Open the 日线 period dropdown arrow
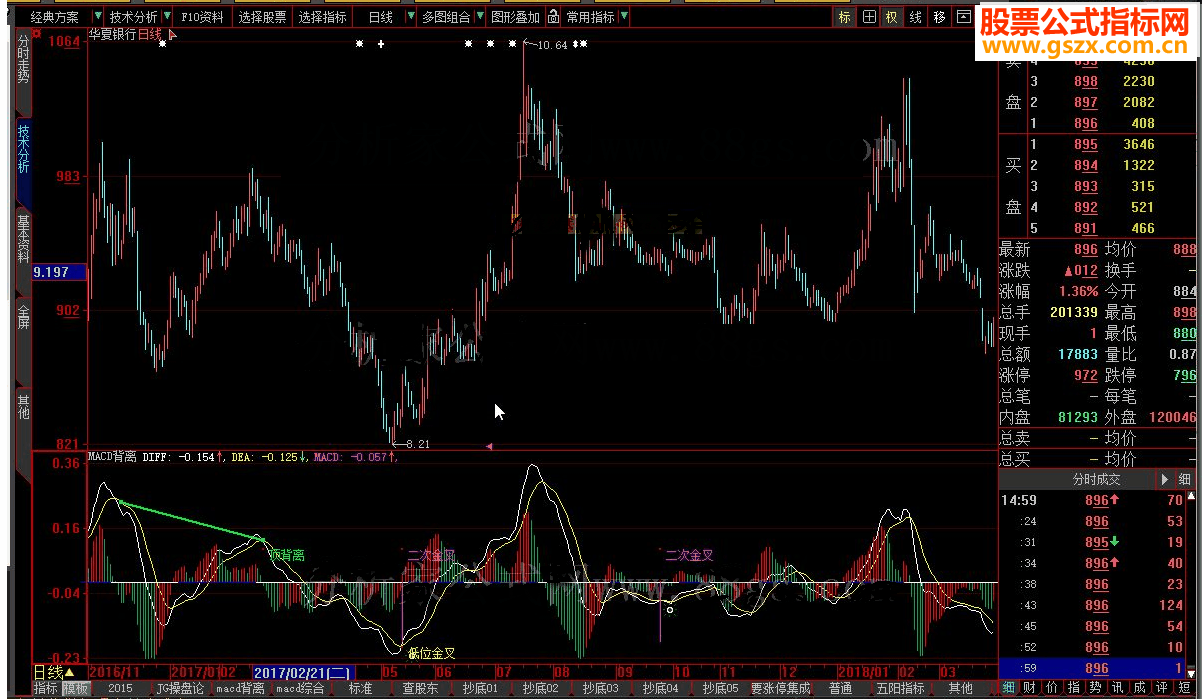 [x=410, y=17]
